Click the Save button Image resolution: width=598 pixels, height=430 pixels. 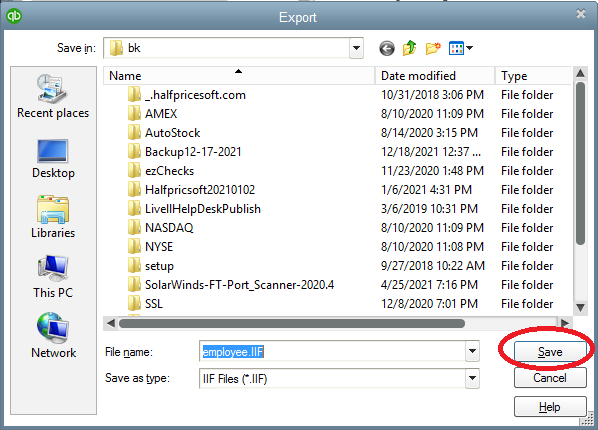click(x=550, y=351)
